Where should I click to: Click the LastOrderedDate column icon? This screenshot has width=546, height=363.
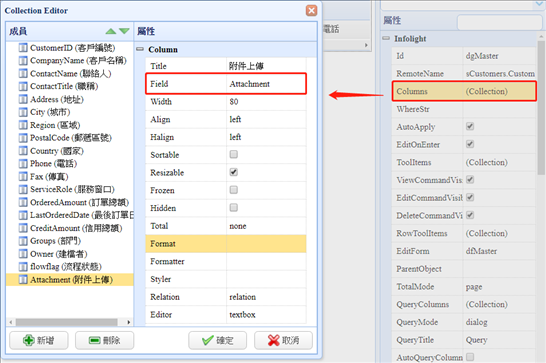point(23,215)
